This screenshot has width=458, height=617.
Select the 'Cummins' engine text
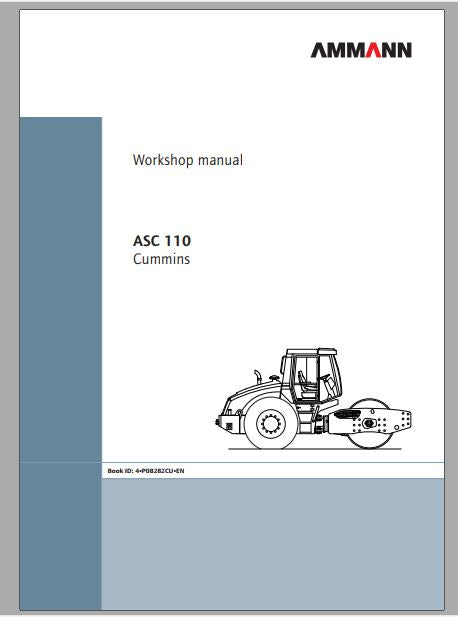[161, 259]
